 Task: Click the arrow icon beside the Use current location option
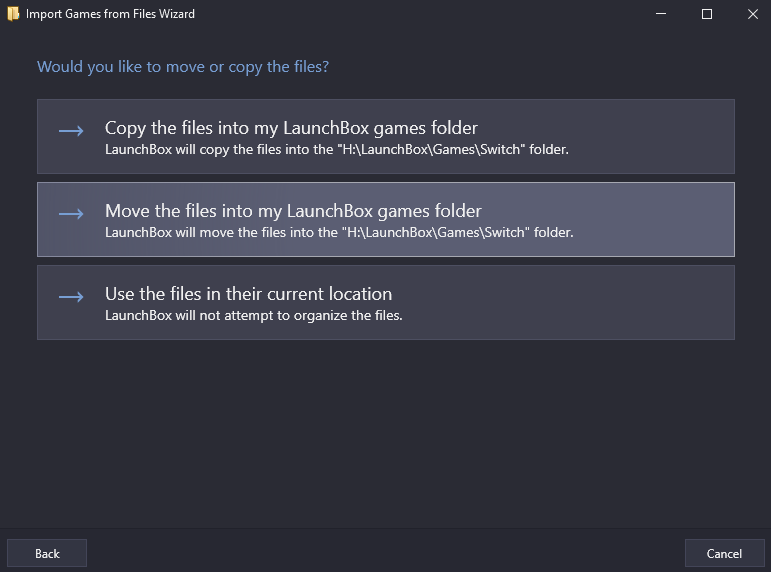point(71,297)
